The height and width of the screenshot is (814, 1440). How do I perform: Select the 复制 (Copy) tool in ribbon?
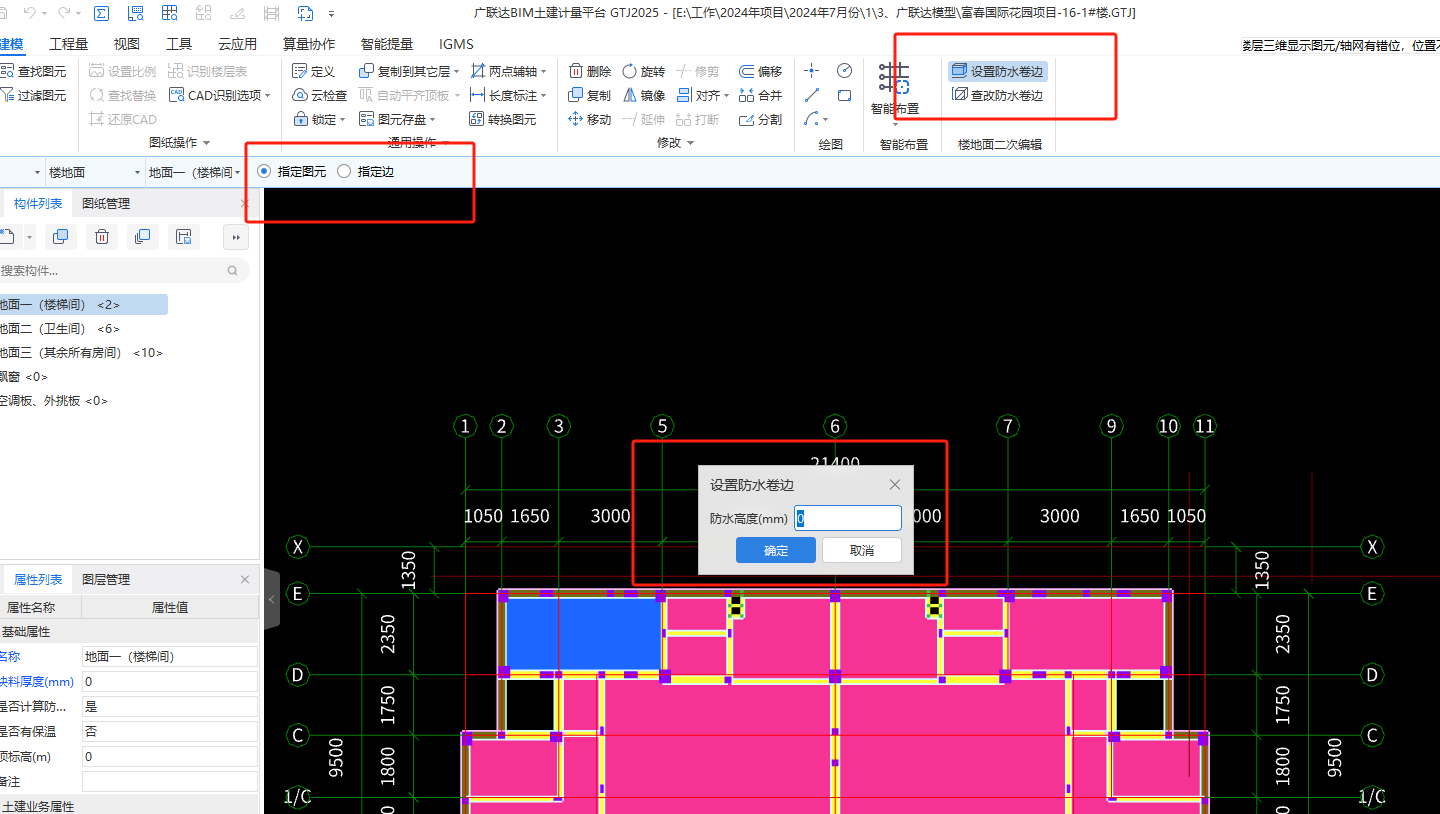[589, 95]
